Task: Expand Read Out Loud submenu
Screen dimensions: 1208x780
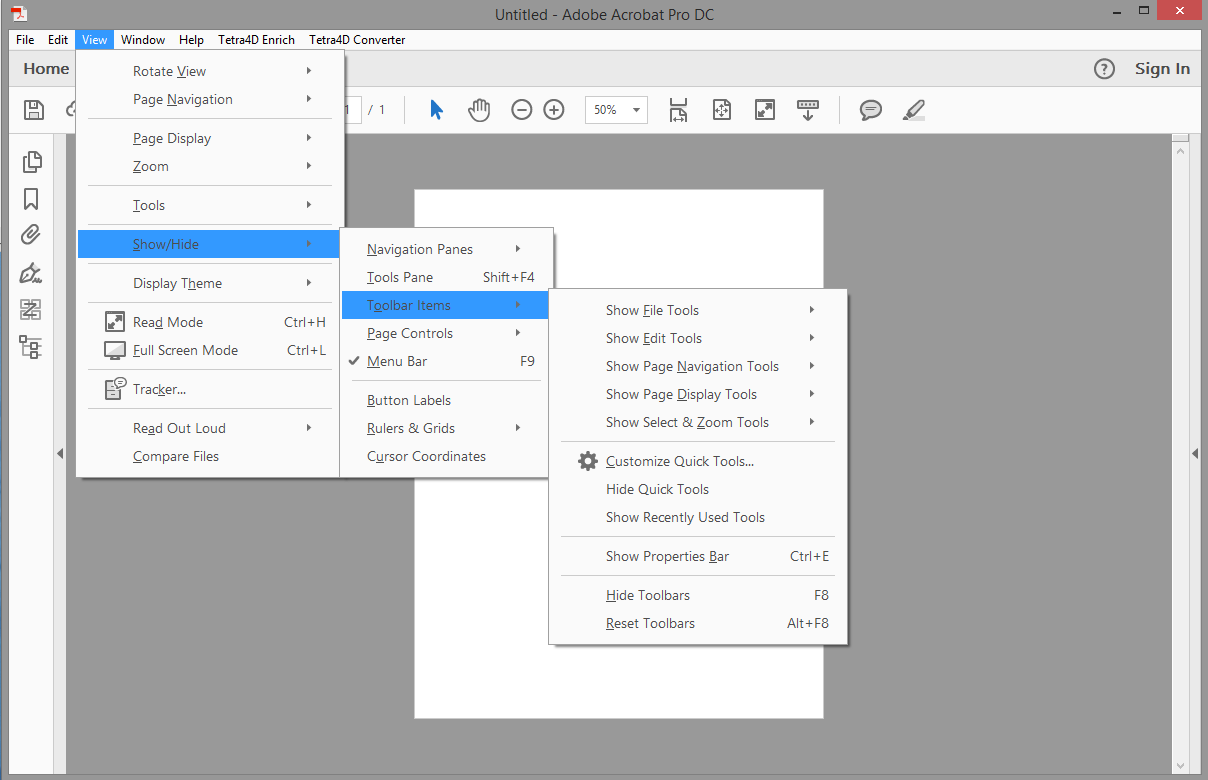Action: tap(209, 428)
